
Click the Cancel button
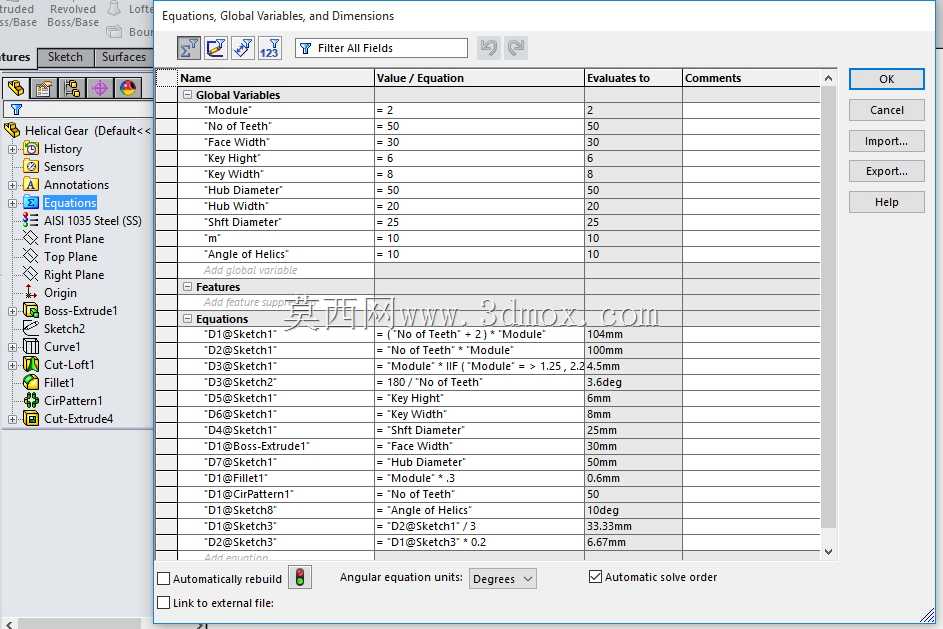coord(886,110)
